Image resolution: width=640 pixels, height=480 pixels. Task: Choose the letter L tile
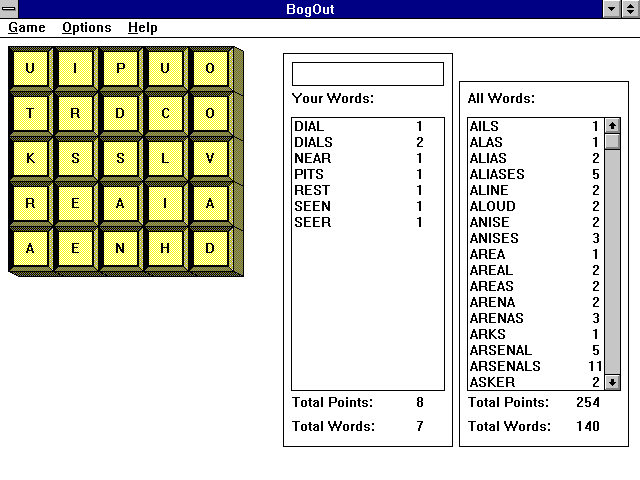coord(165,158)
